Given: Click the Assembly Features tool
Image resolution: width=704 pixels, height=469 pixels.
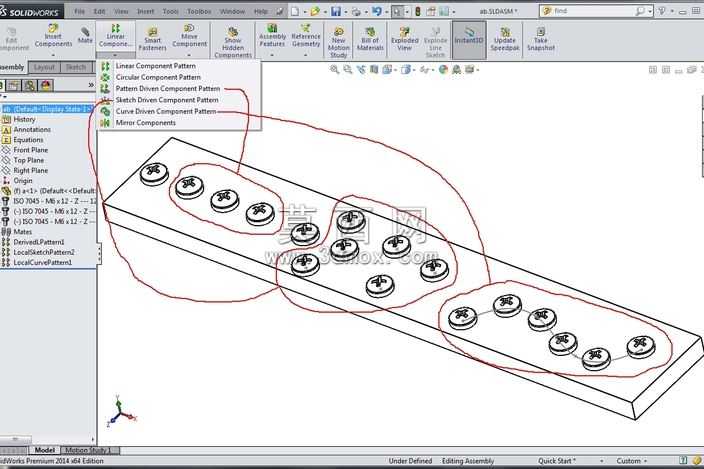Looking at the screenshot, I should click(272, 36).
